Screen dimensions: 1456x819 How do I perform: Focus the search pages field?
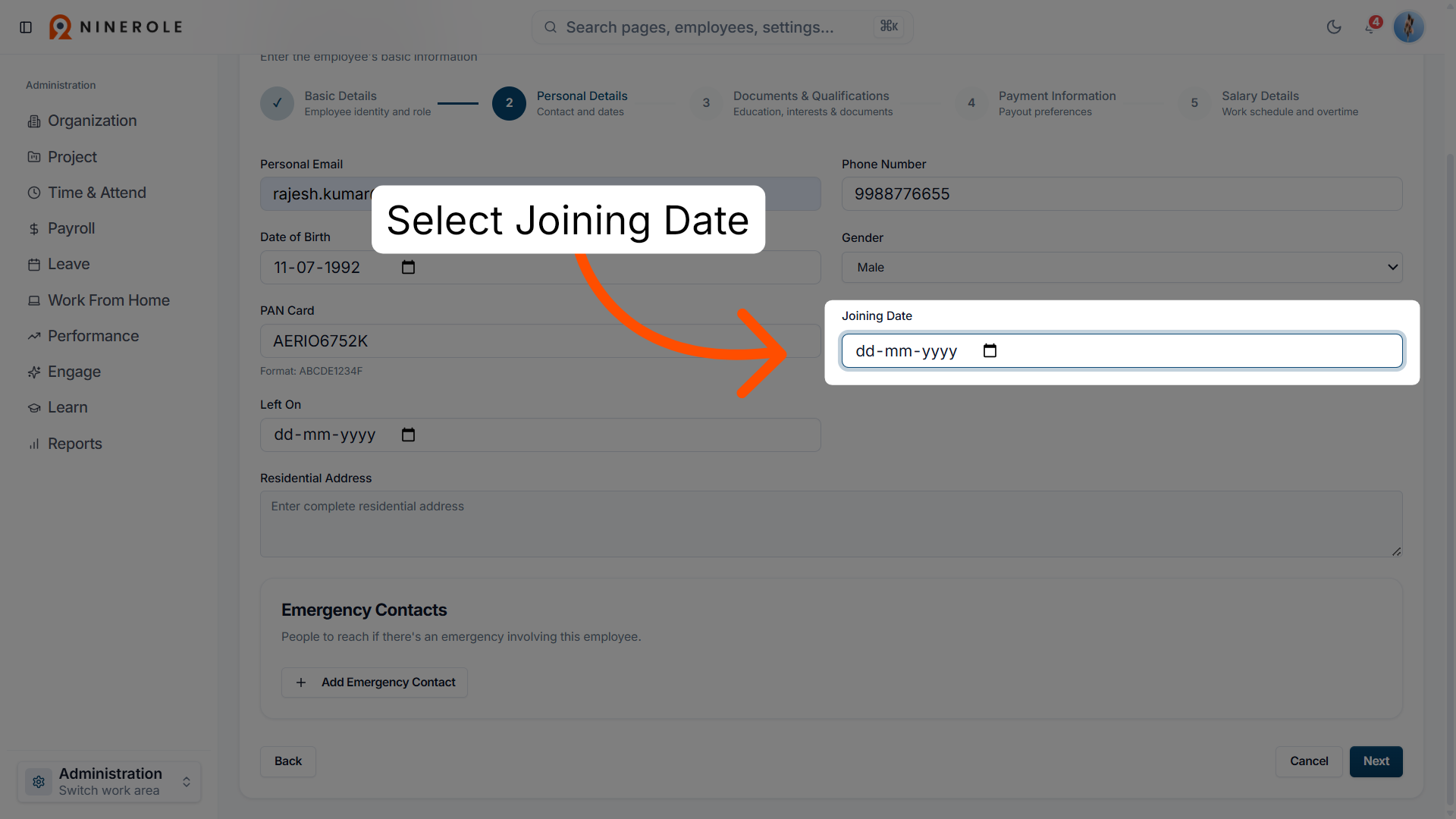click(x=722, y=27)
